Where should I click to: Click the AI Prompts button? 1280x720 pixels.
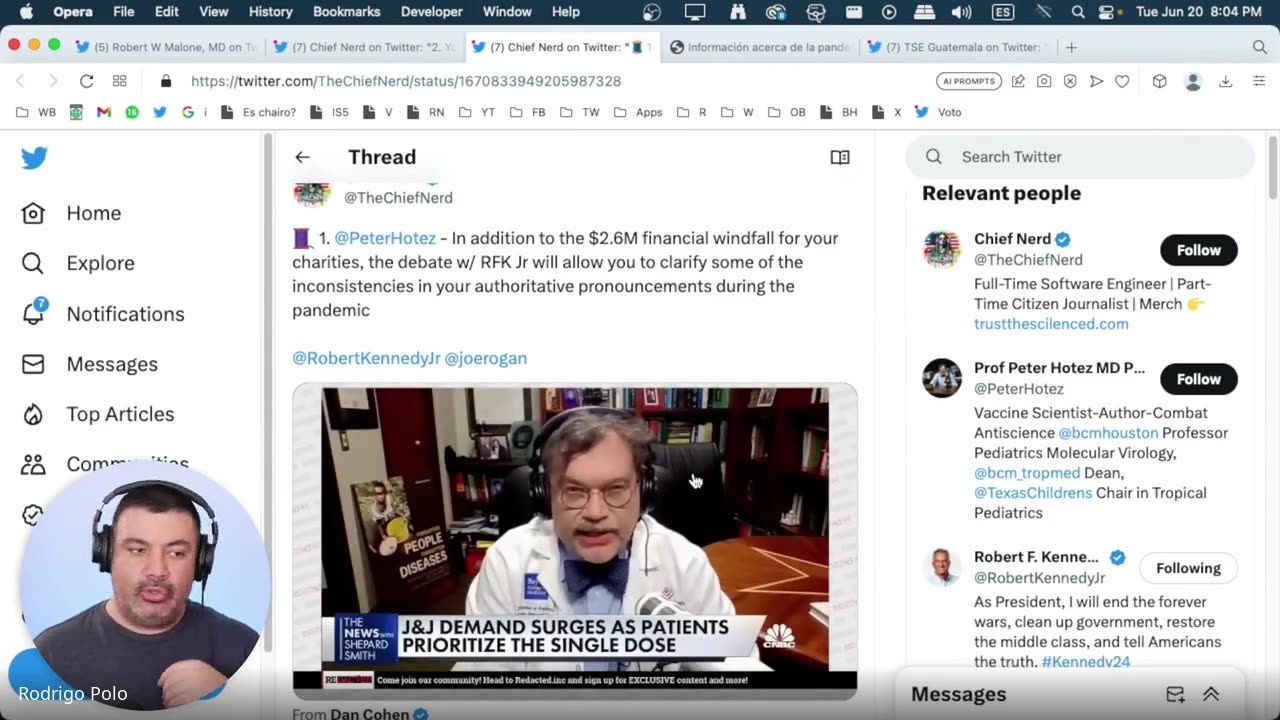point(969,81)
